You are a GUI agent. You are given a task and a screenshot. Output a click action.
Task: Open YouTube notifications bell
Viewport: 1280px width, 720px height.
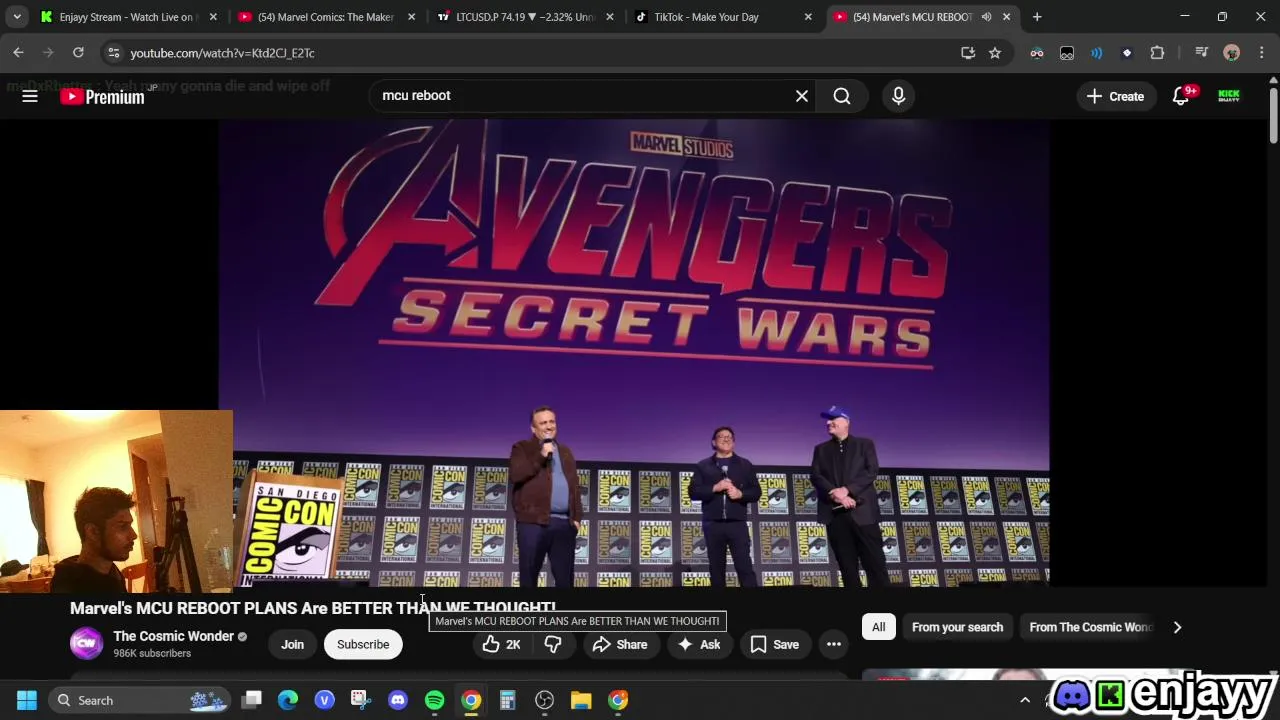pos(1181,96)
